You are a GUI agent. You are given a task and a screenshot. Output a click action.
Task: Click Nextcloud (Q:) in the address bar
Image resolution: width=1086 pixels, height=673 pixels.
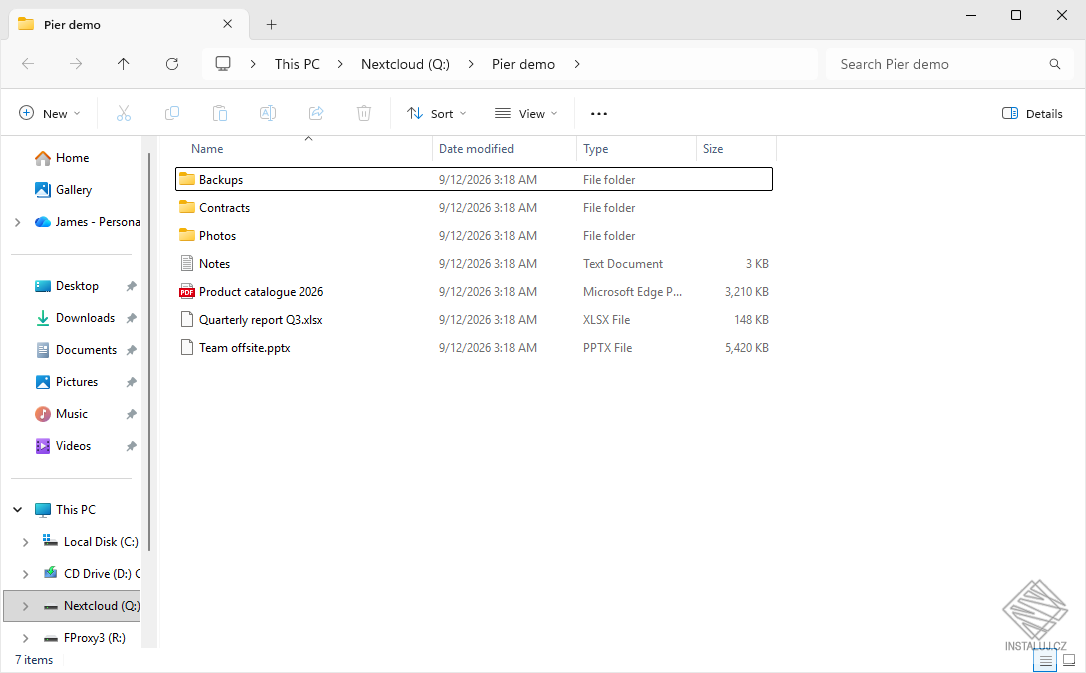pos(405,64)
